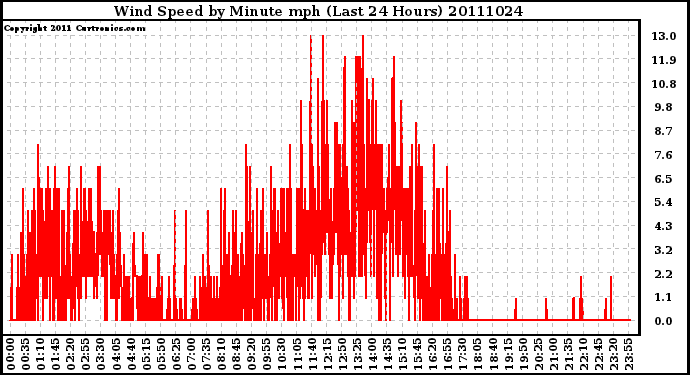The width and height of the screenshot is (690, 375).
Task: Click the time label 12:15
Action: pos(327,355)
